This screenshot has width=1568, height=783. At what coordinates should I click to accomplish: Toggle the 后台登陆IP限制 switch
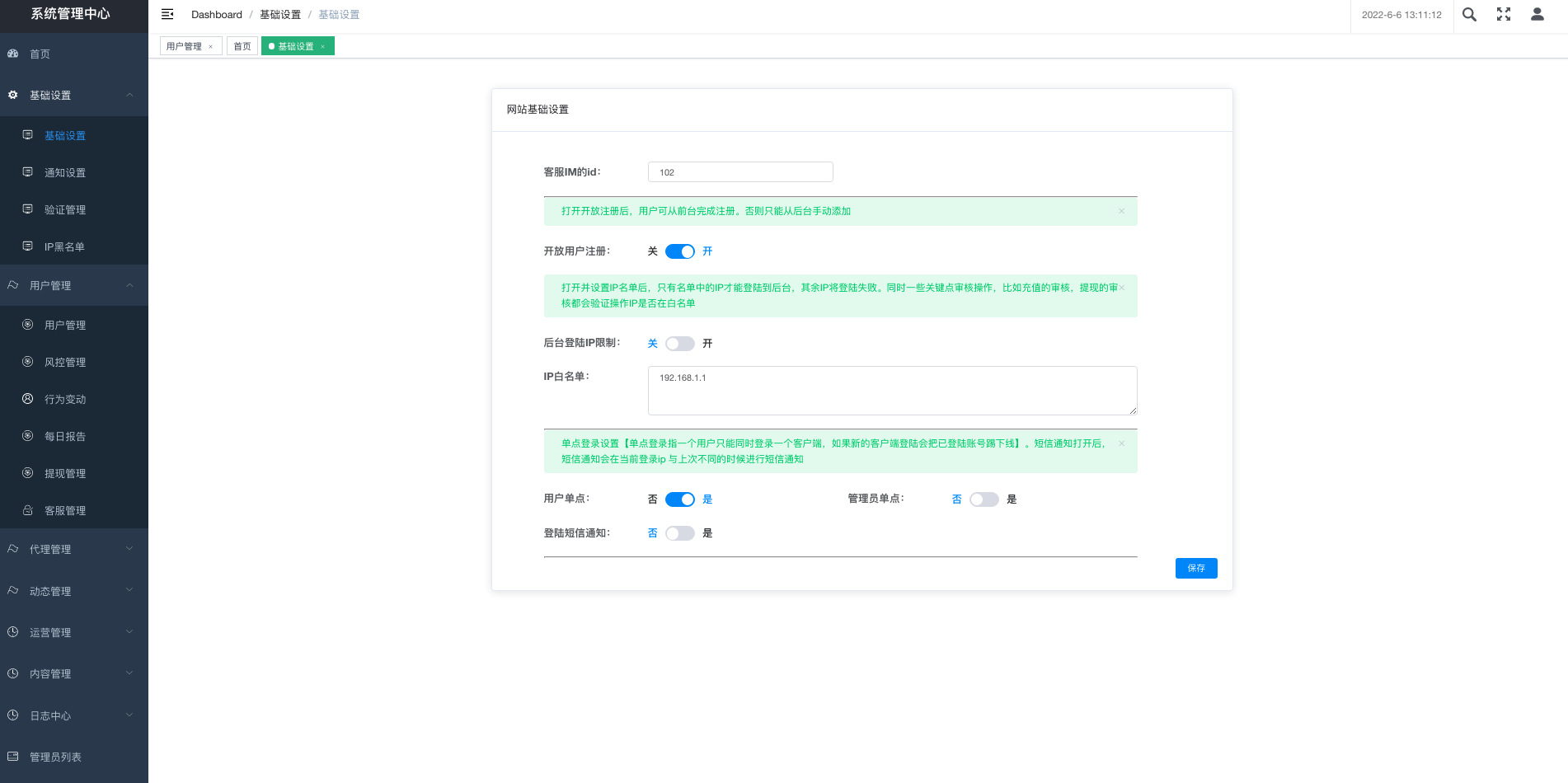pyautogui.click(x=680, y=344)
